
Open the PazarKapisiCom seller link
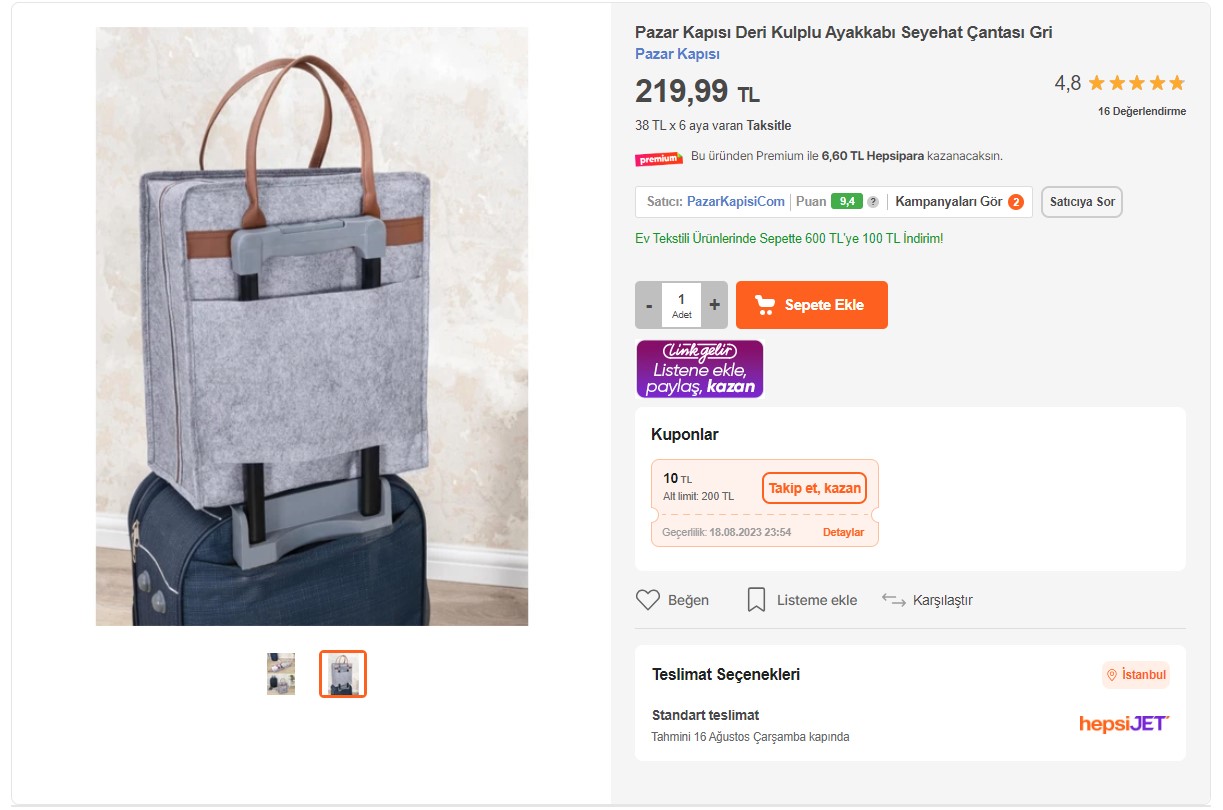tap(736, 202)
